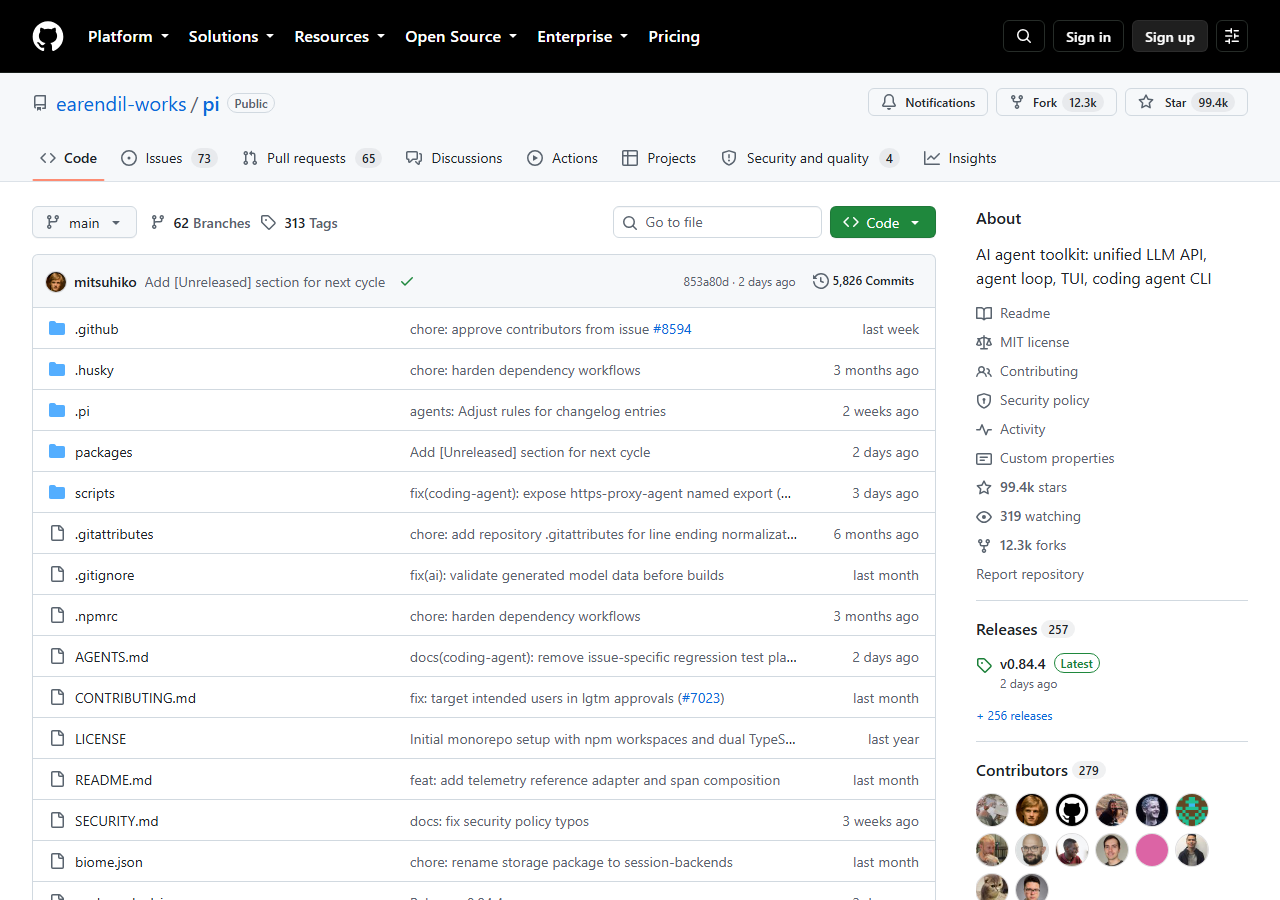
Task: Open the .pi folder icon
Action: click(x=57, y=411)
